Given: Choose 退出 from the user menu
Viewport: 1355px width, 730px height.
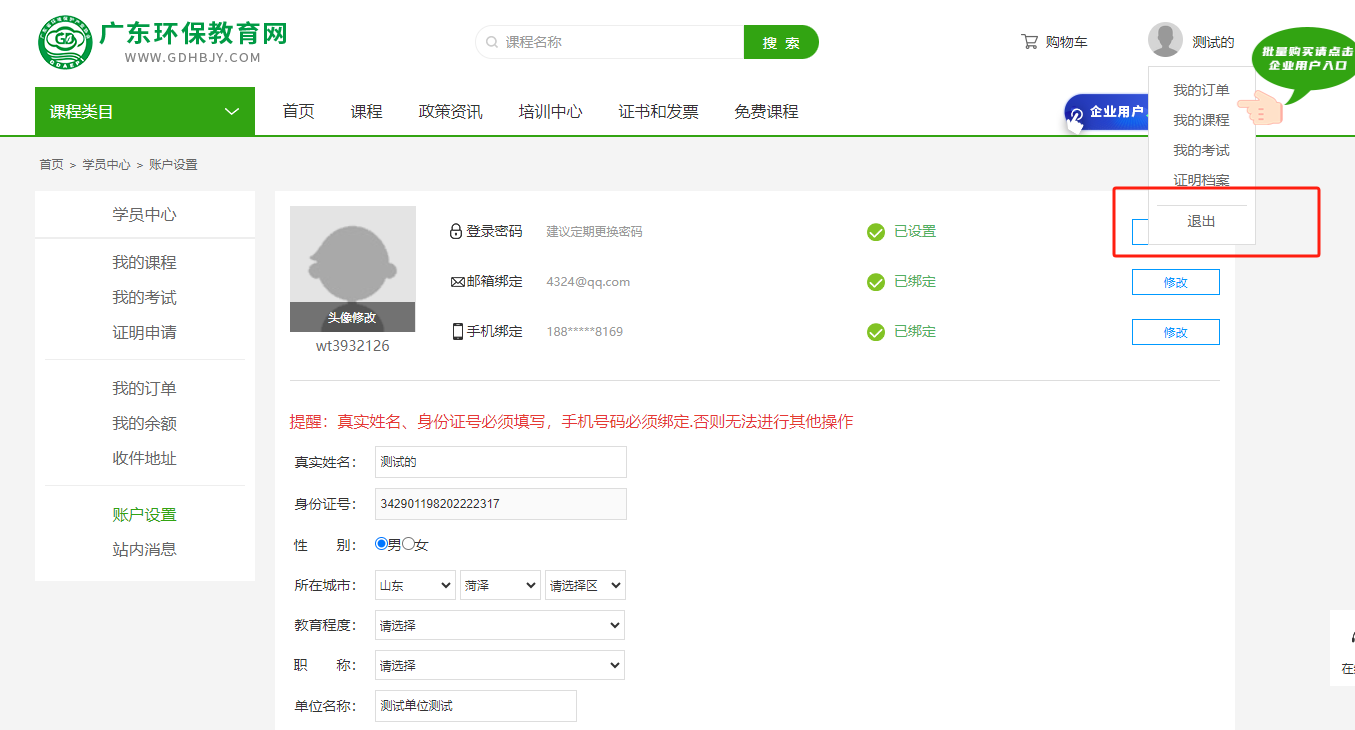Looking at the screenshot, I should [x=1201, y=222].
